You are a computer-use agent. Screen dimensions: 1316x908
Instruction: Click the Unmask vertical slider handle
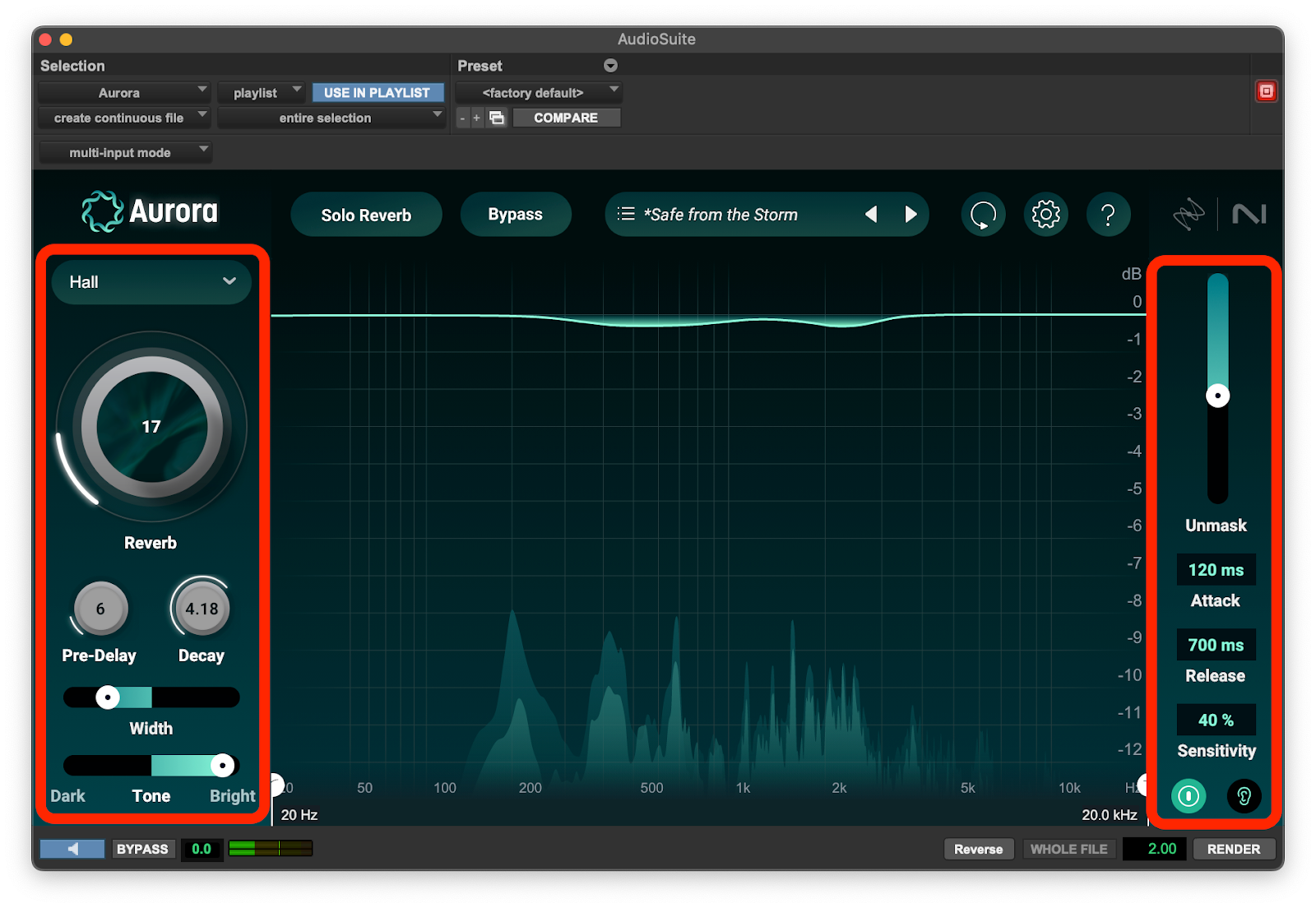(x=1217, y=396)
